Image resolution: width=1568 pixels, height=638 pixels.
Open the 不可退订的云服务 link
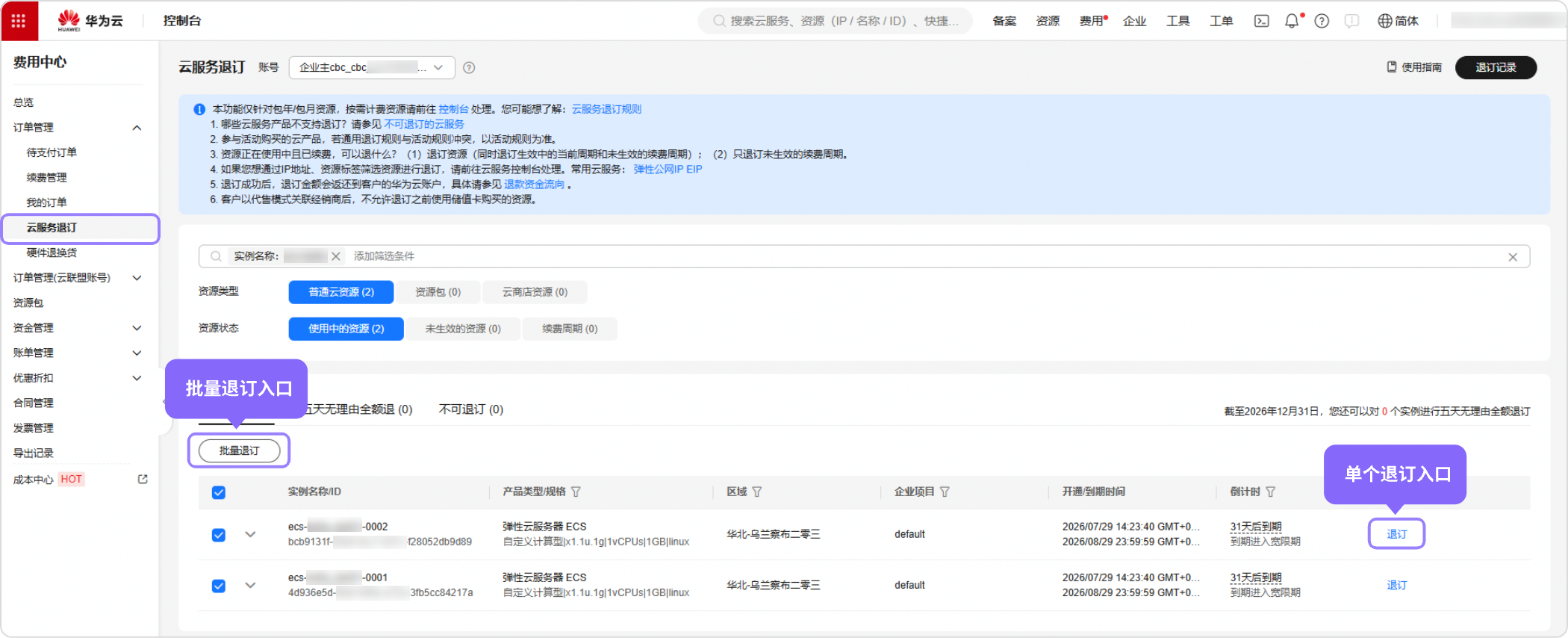tap(424, 124)
